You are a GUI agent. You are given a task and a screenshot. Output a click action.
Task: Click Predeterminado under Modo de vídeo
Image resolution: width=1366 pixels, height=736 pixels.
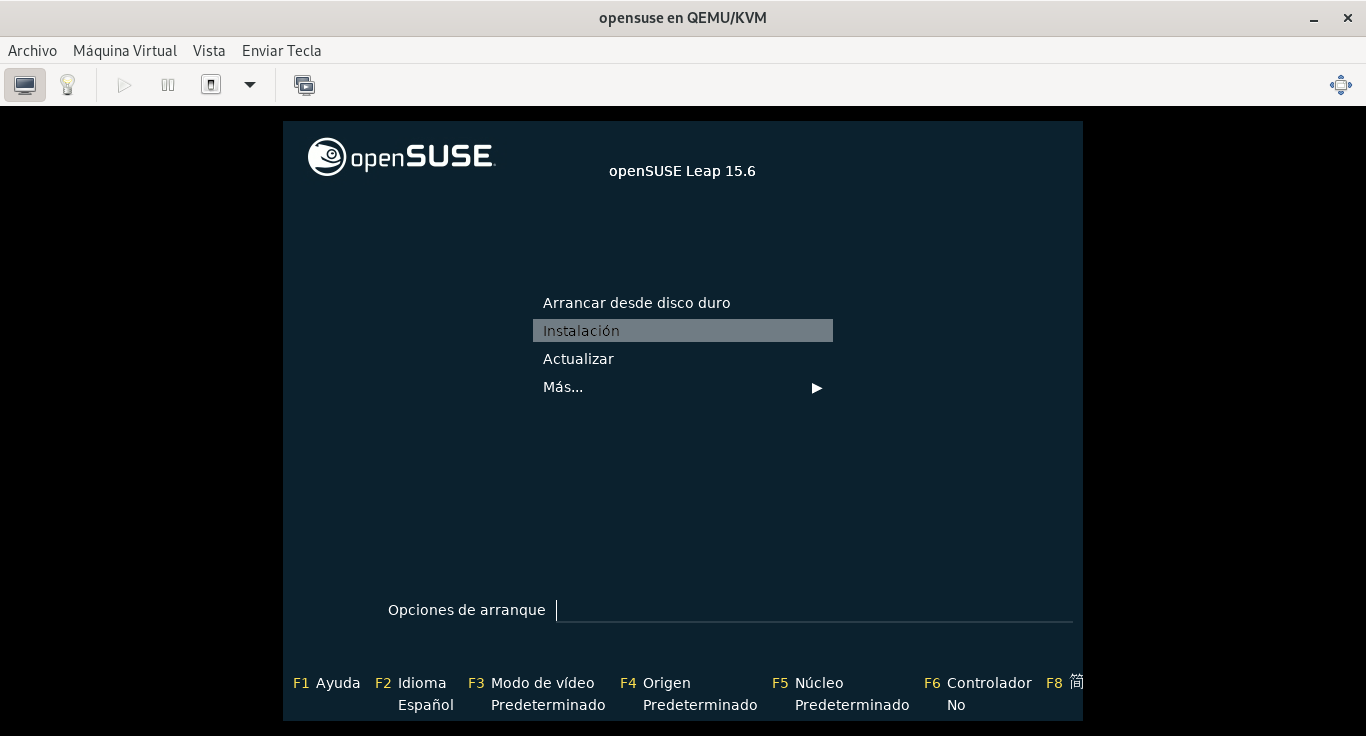548,705
